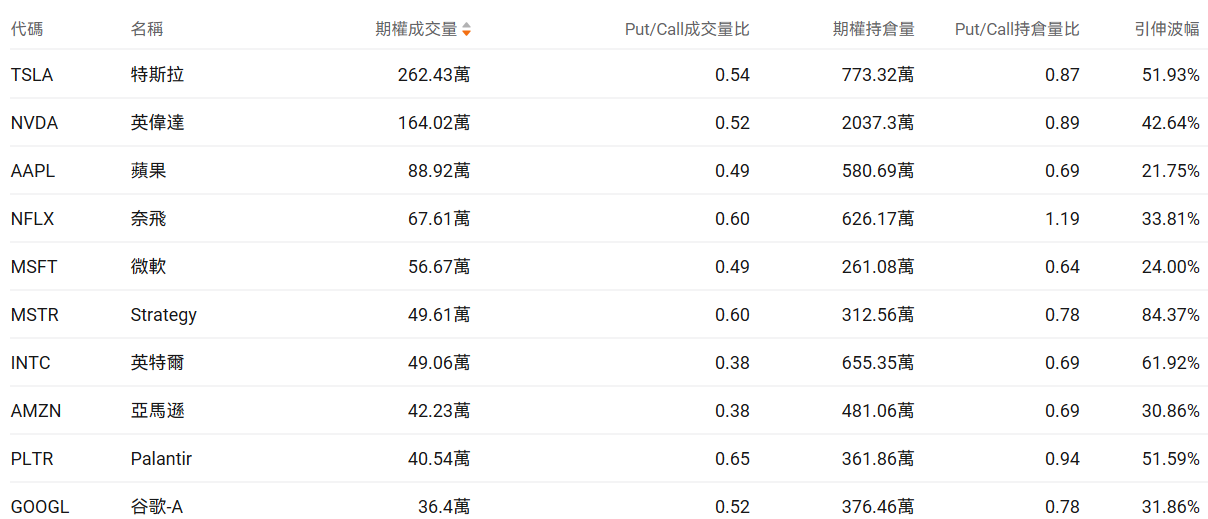
Task: Click the Strategy company name
Action: pyautogui.click(x=164, y=315)
